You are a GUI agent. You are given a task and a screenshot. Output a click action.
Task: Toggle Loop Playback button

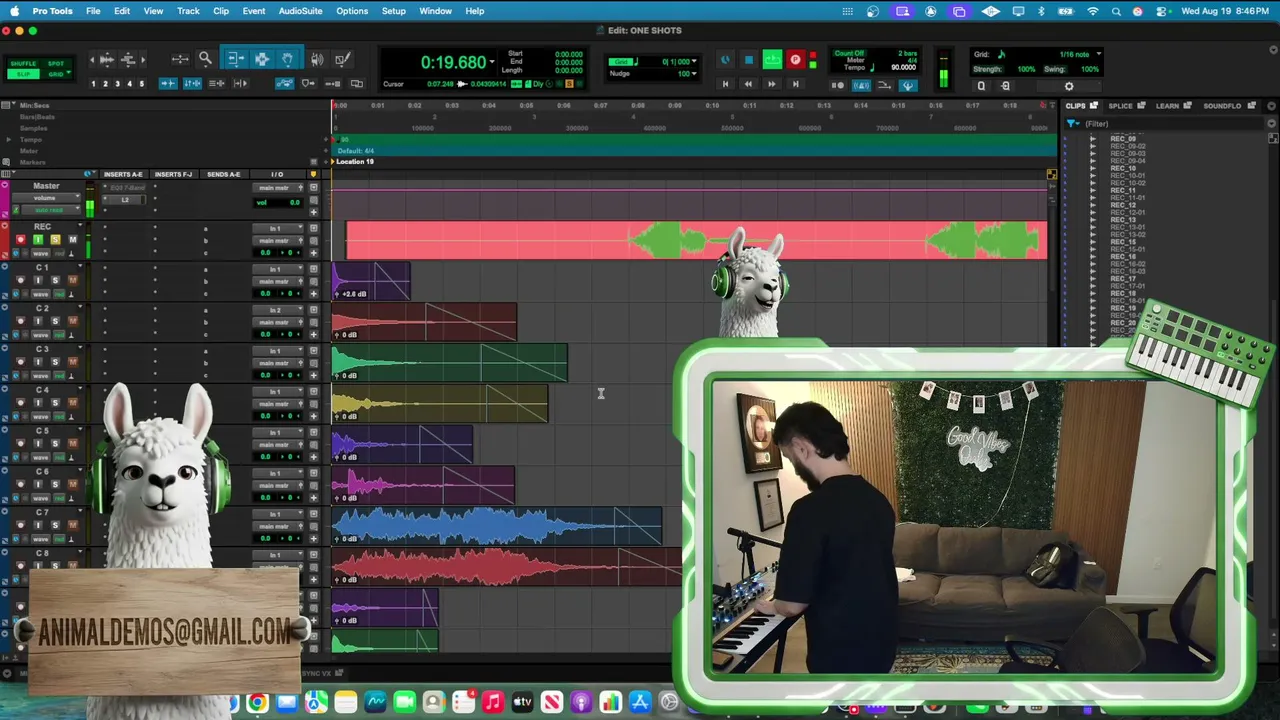[772, 60]
